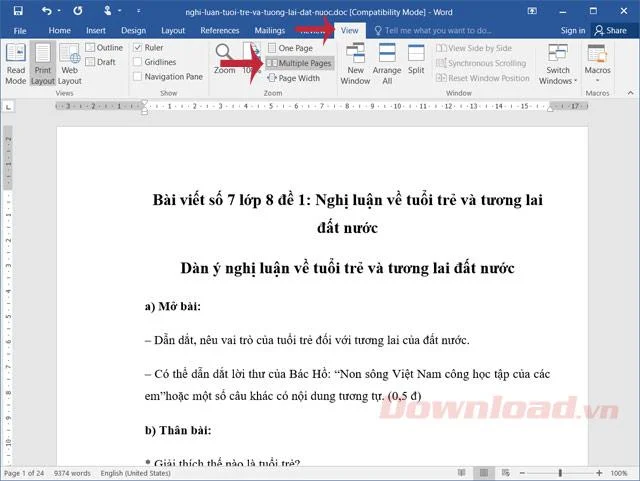Switch to Read Mode in status bar

(462, 473)
